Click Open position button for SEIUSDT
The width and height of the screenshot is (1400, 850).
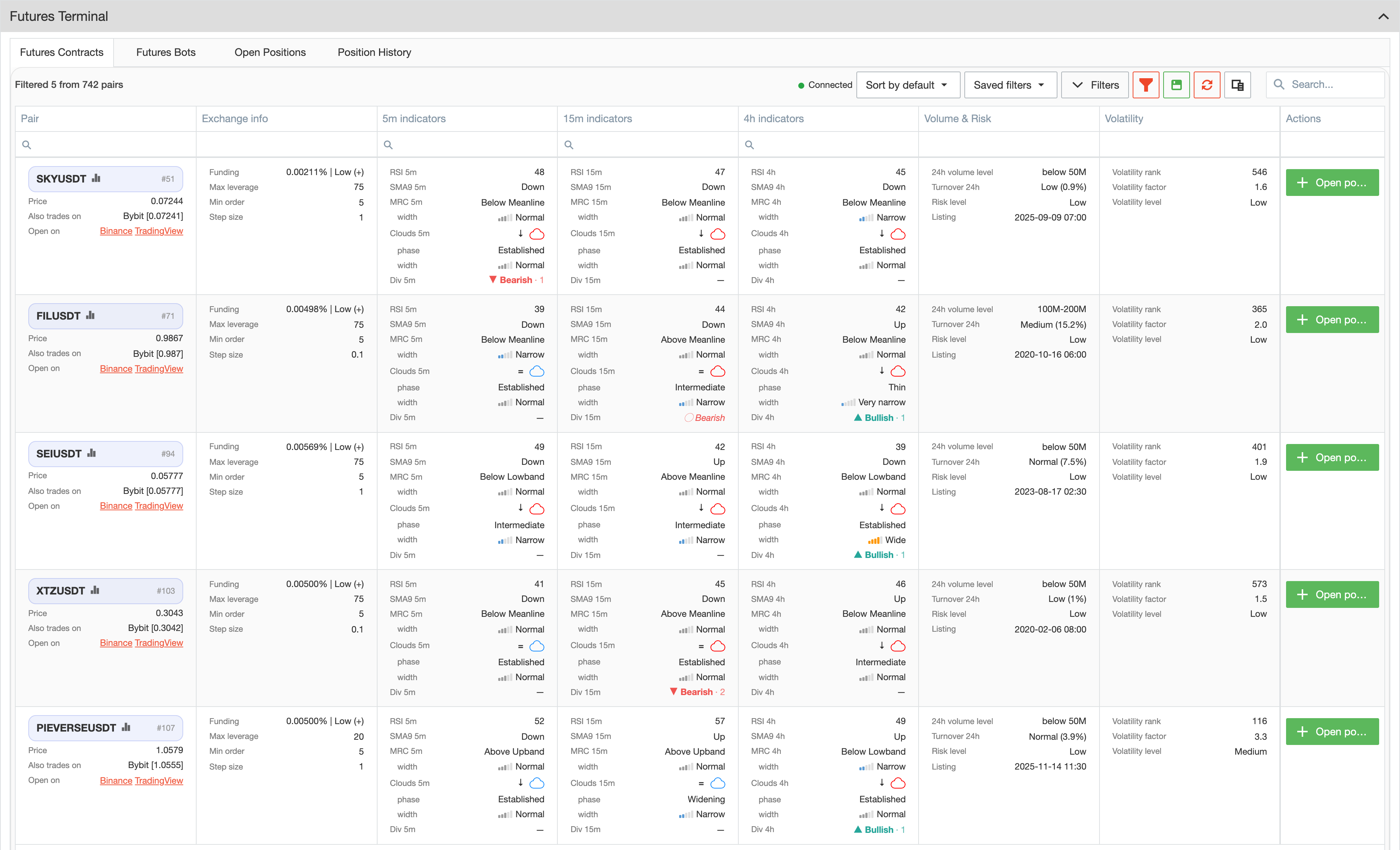tap(1332, 457)
